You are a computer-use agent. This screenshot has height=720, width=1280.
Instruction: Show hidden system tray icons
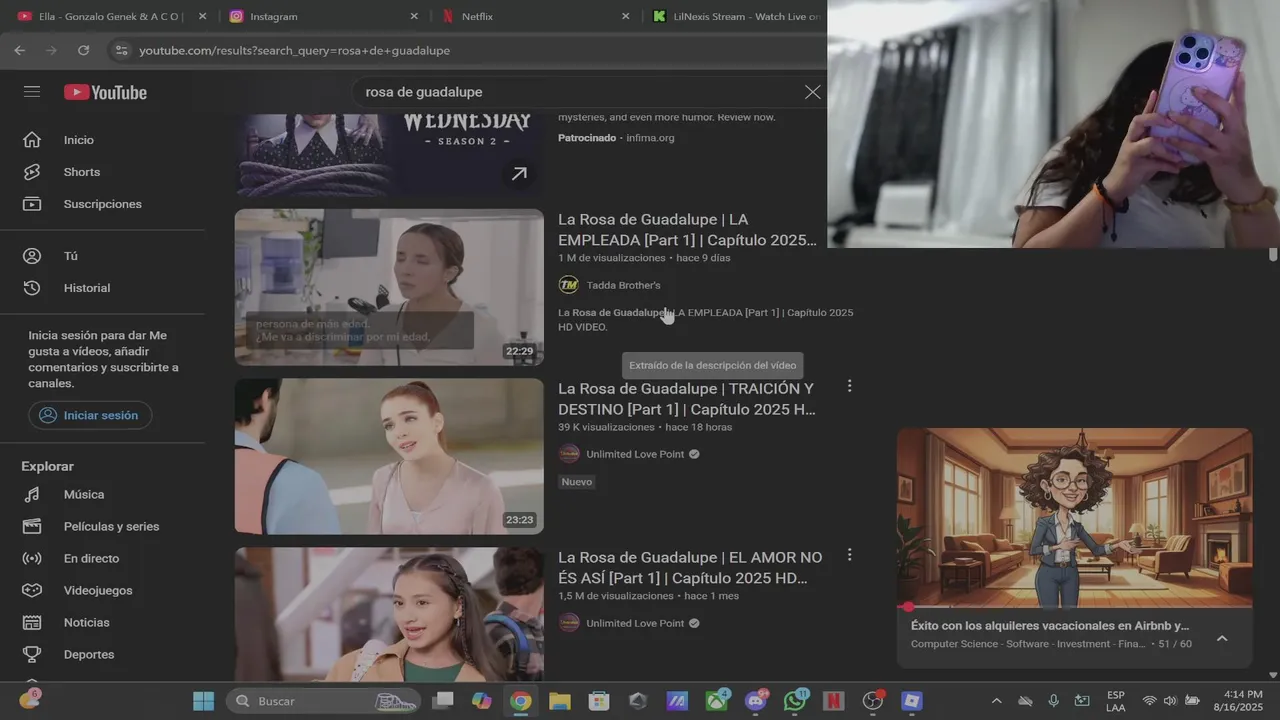996,701
